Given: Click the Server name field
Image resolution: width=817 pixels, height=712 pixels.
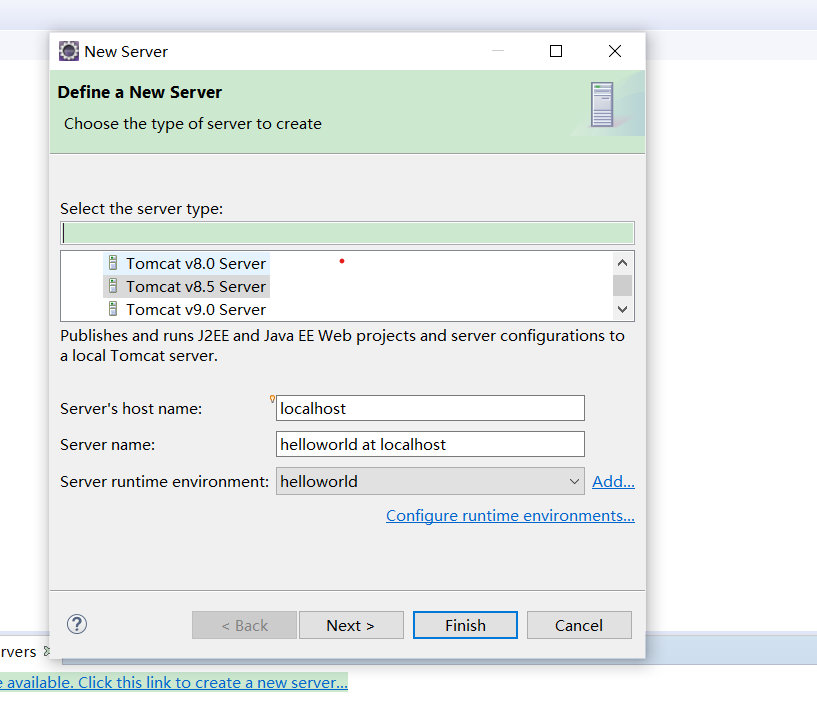Looking at the screenshot, I should 430,444.
